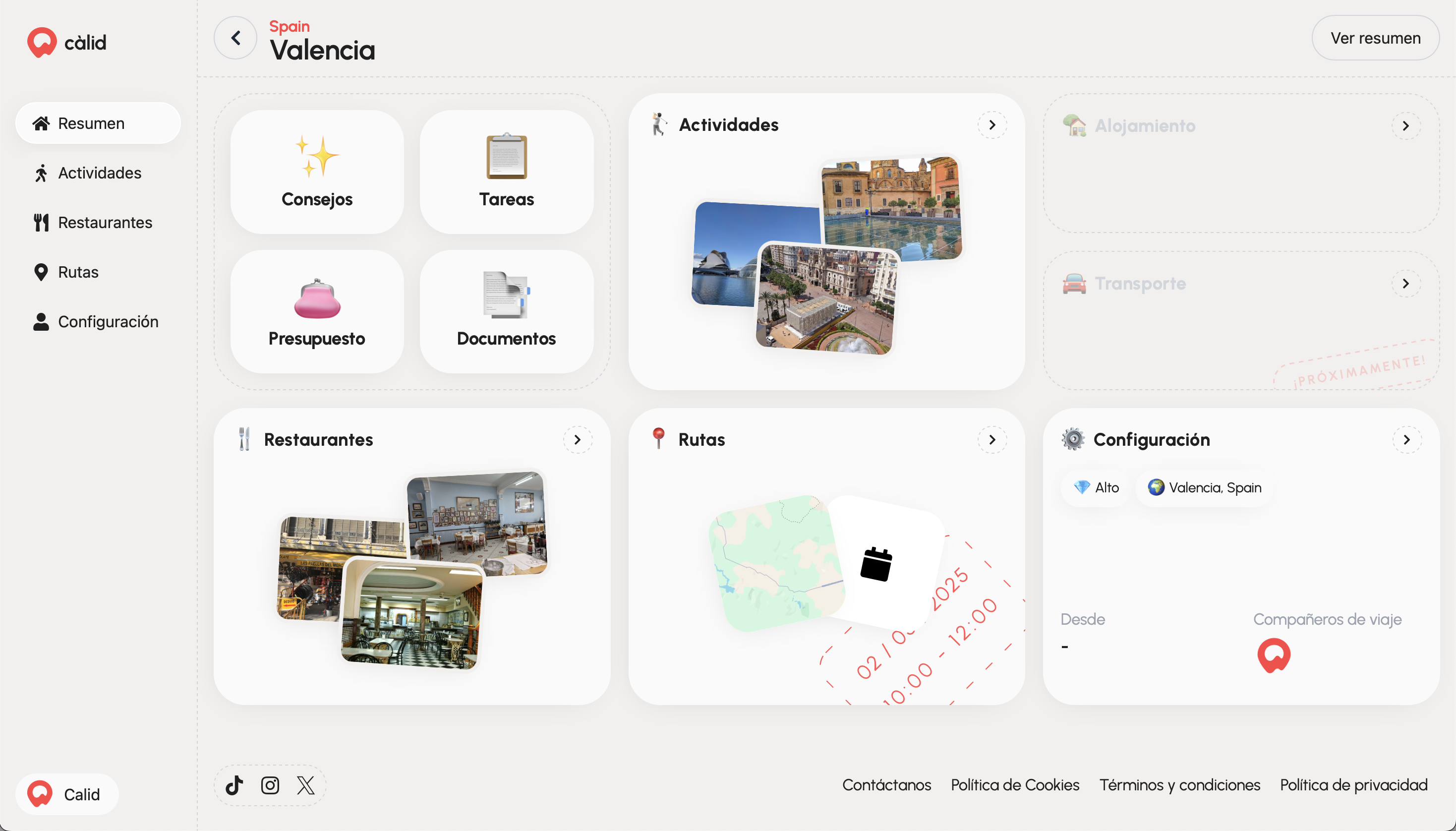Open the TikTok social link icon
1456x831 pixels.
[x=234, y=785]
